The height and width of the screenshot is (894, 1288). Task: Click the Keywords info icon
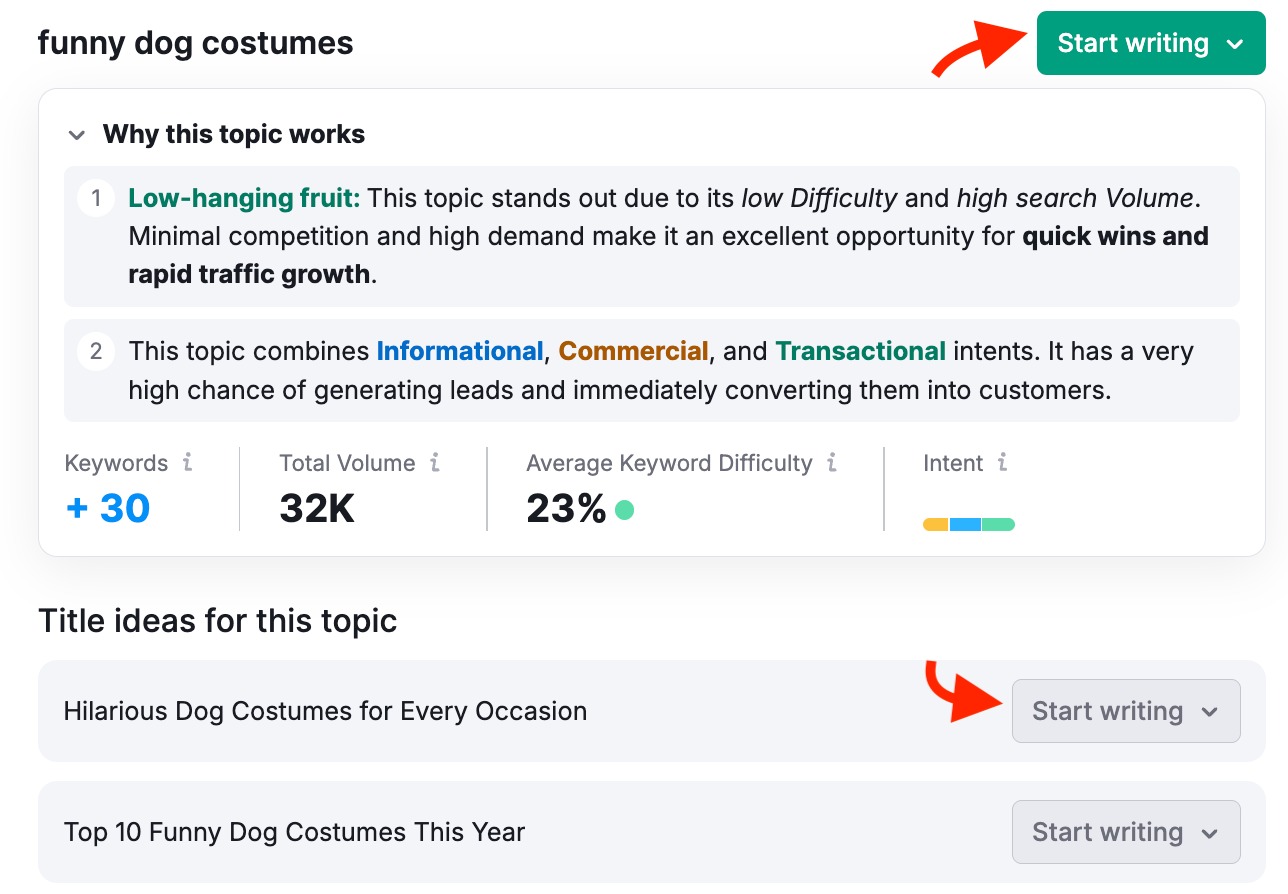[x=187, y=463]
